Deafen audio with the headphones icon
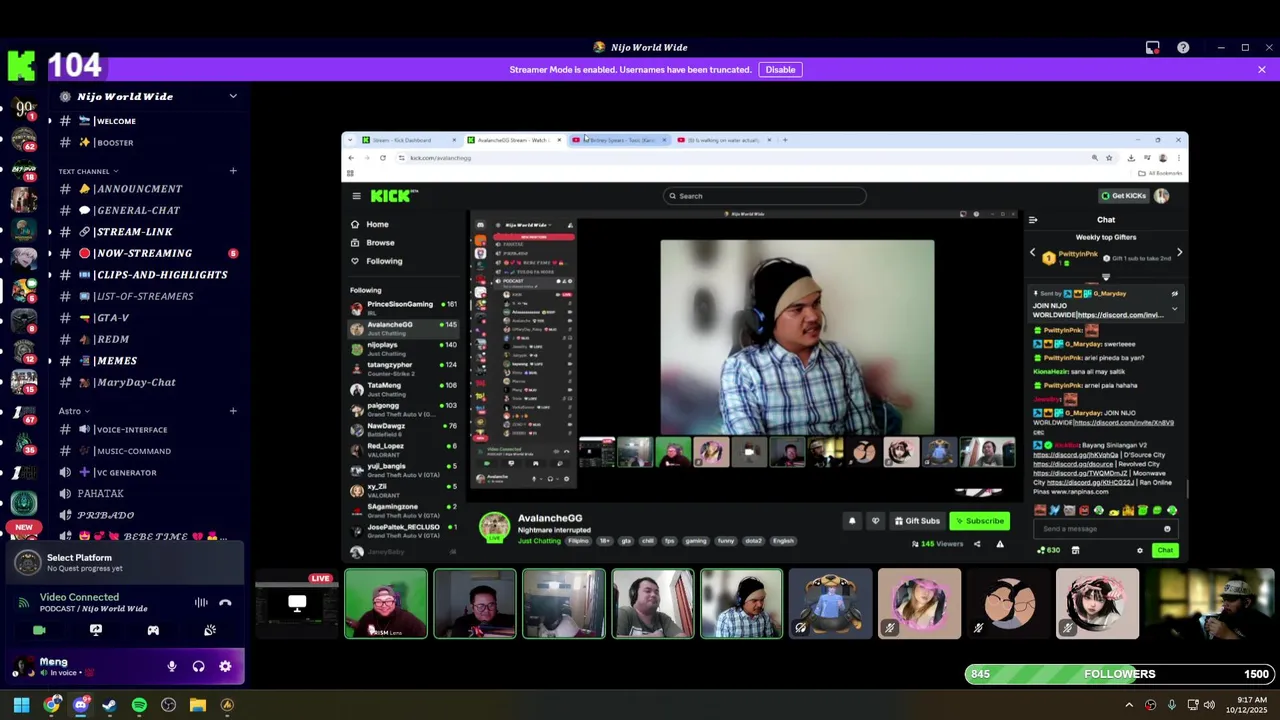Viewport: 1280px width, 720px height. 198,666
